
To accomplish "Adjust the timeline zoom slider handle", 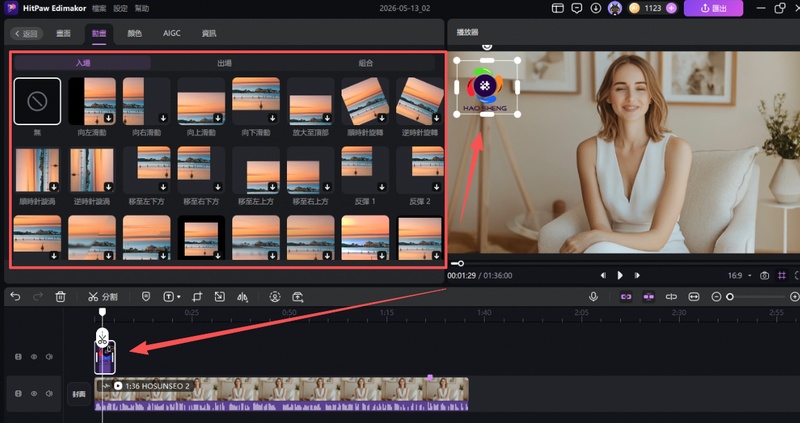I will click(730, 296).
